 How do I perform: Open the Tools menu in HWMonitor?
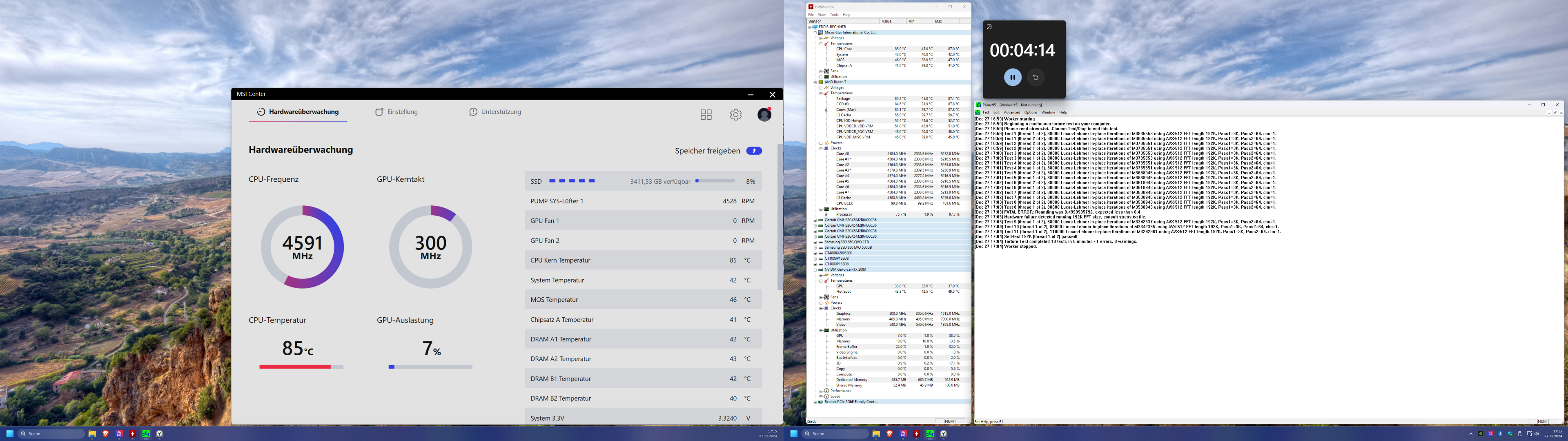click(834, 15)
